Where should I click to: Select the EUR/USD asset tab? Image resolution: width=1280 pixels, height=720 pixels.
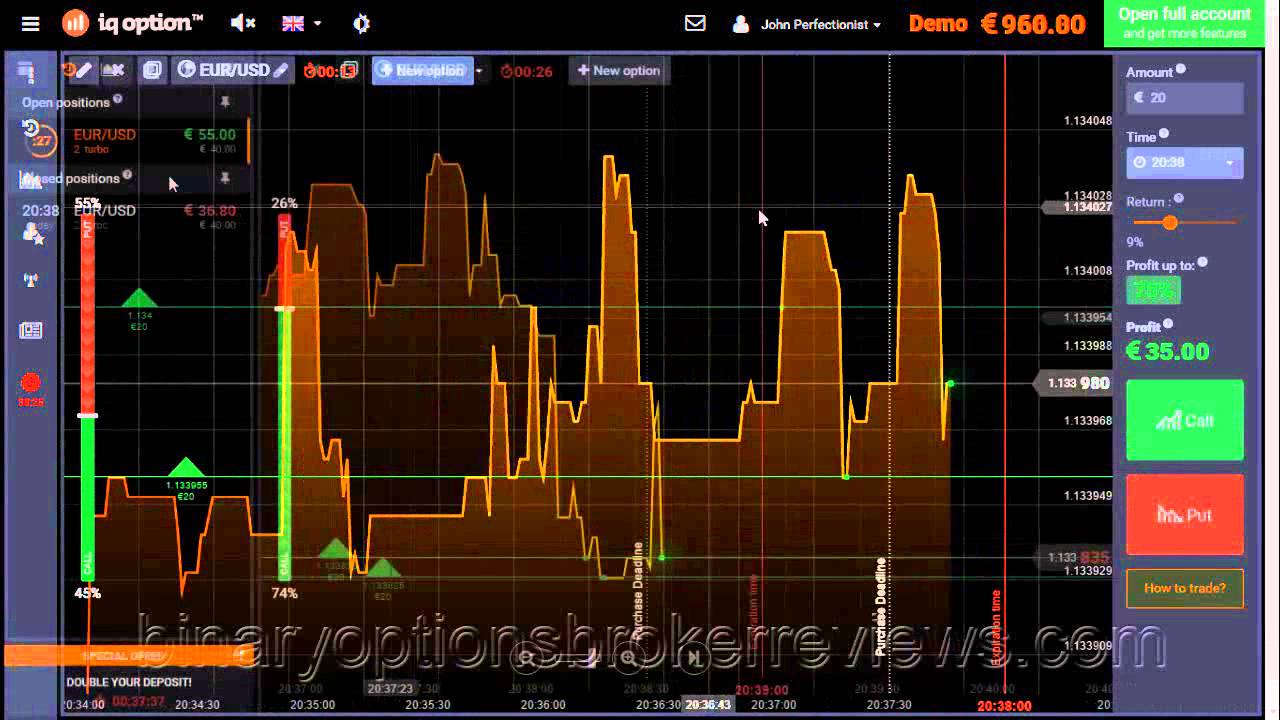(232, 70)
